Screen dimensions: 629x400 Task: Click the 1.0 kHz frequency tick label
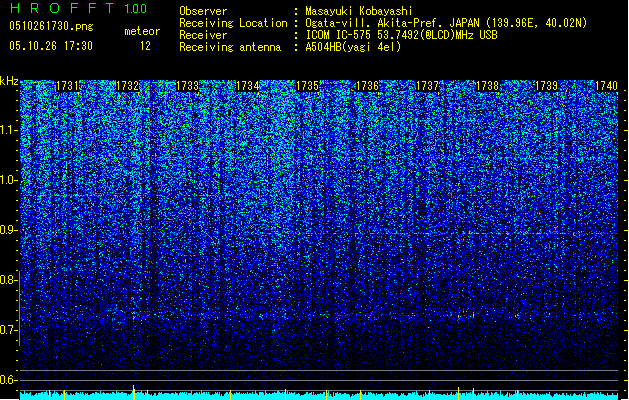click(9, 181)
